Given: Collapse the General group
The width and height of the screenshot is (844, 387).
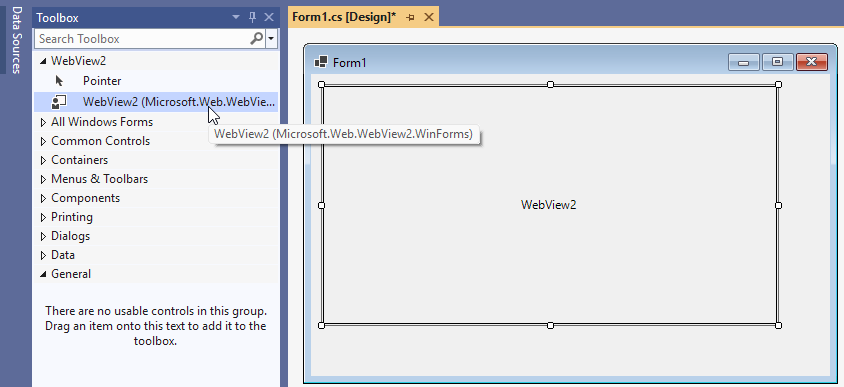Looking at the screenshot, I should pyautogui.click(x=43, y=274).
